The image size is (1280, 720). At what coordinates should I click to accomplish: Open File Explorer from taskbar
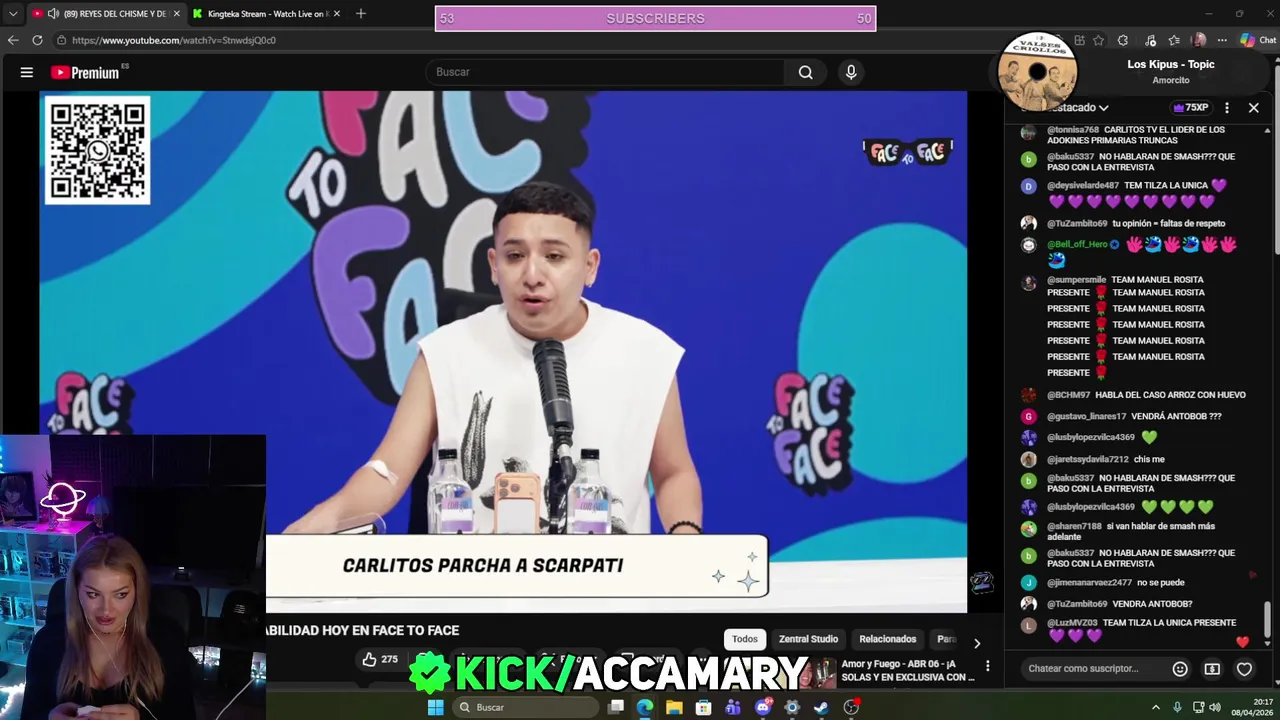click(674, 707)
